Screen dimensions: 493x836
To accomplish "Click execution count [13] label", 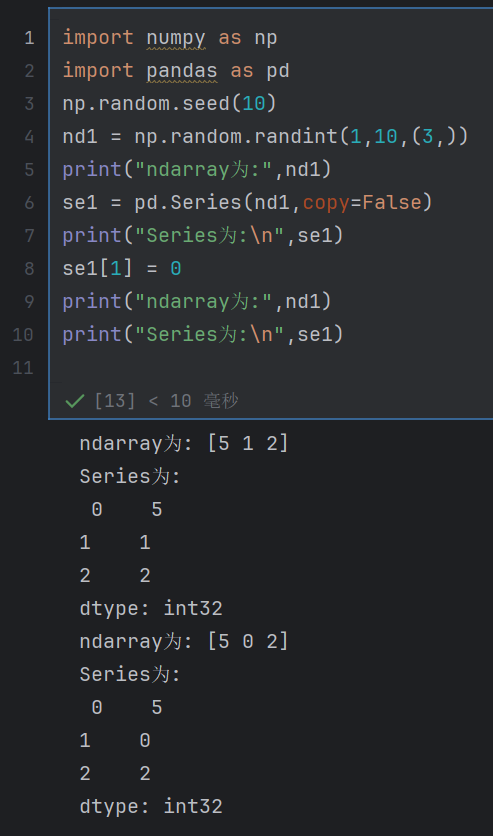I will (x=115, y=401).
